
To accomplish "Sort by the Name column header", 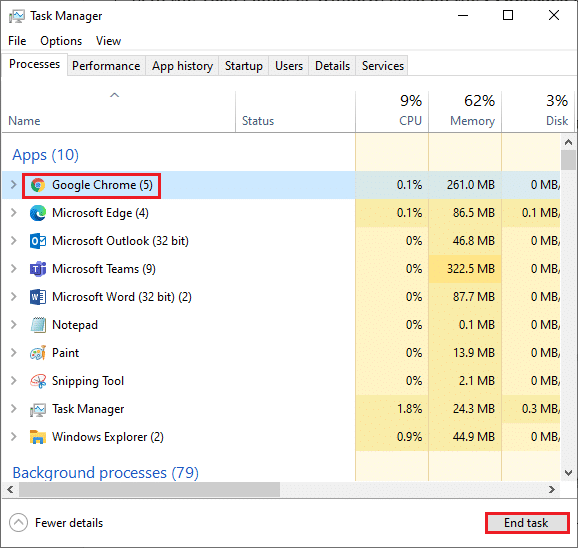I will click(118, 112).
